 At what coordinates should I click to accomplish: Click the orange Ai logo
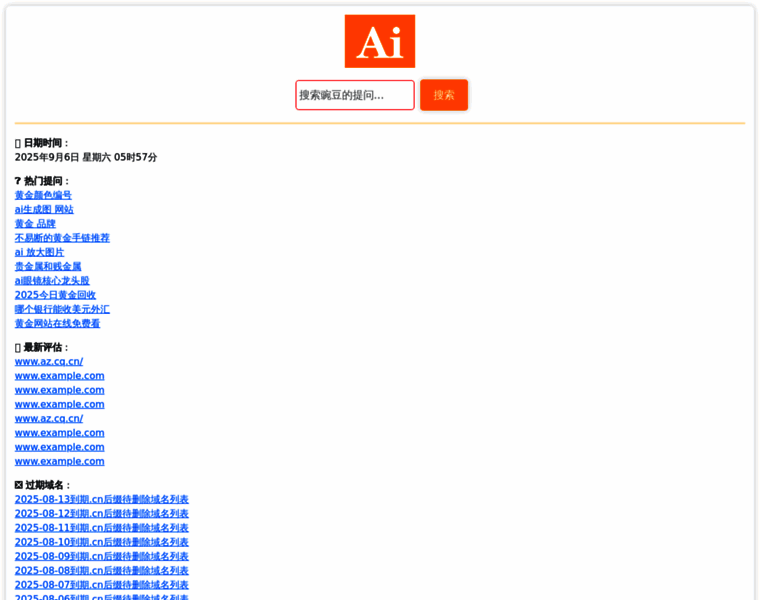(x=380, y=41)
